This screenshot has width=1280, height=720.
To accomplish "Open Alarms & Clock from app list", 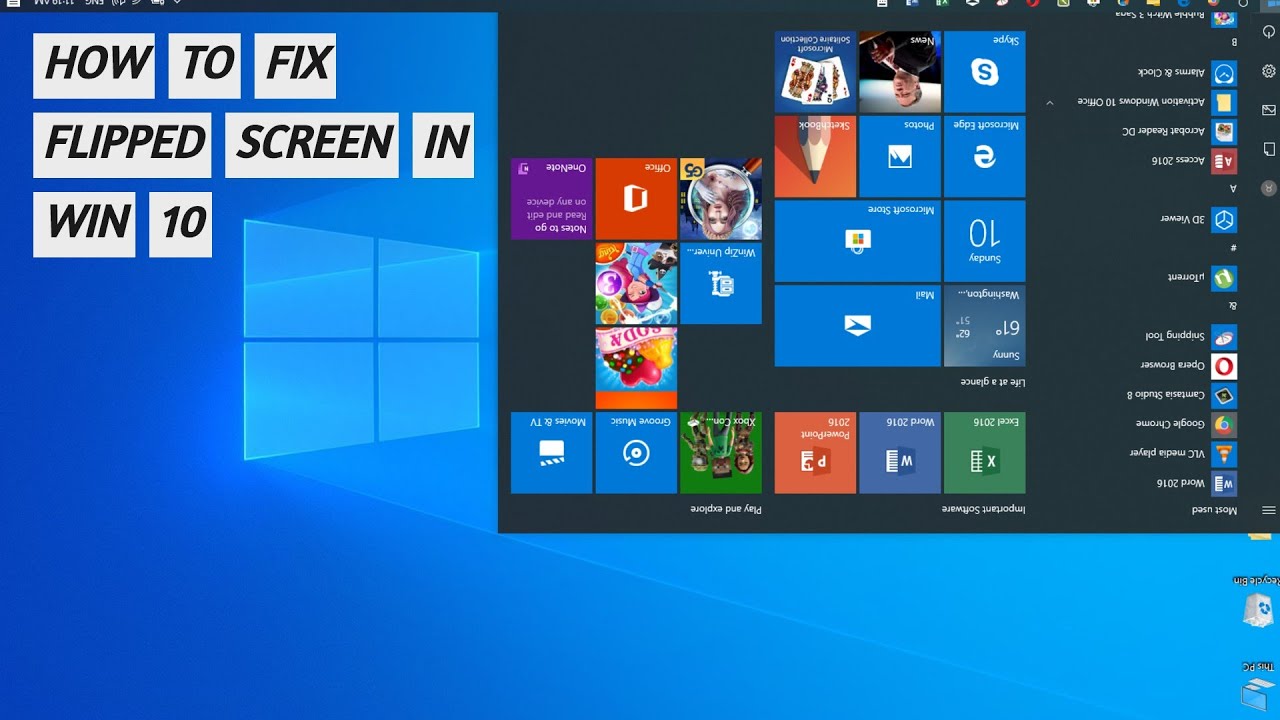I will (1187, 73).
